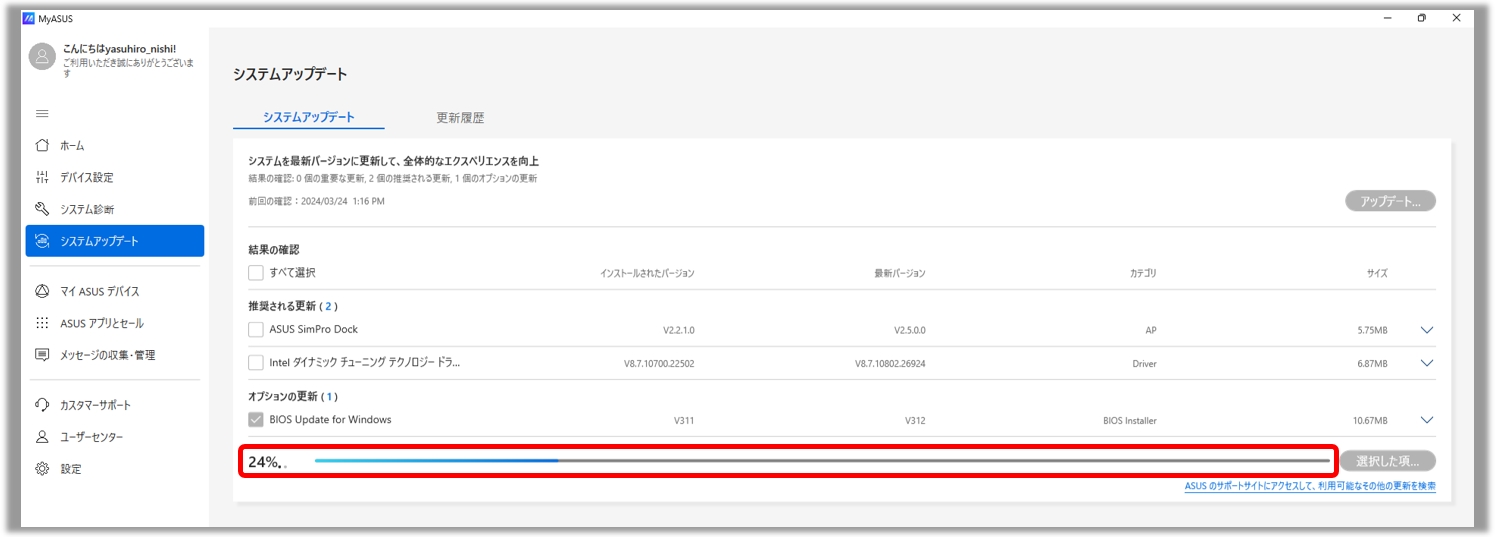The width and height of the screenshot is (1496, 537).
Task: Open カスタマーサポート sidebar item
Action: pos(115,405)
